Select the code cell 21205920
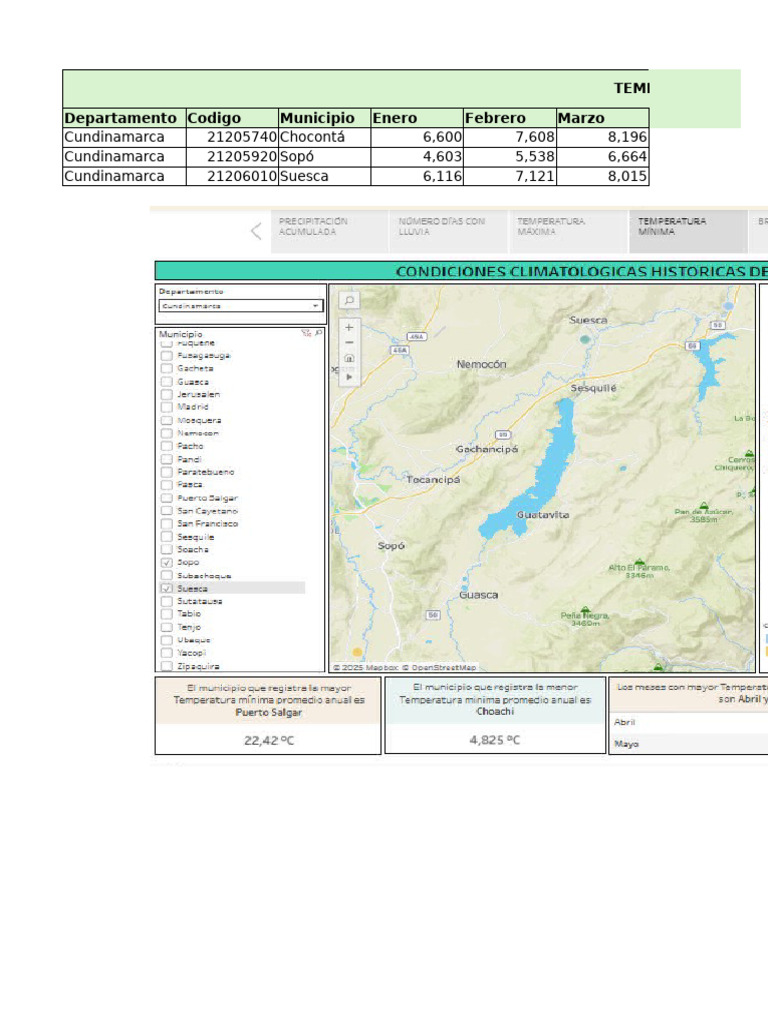This screenshot has height=1024, width=768. tap(232, 157)
